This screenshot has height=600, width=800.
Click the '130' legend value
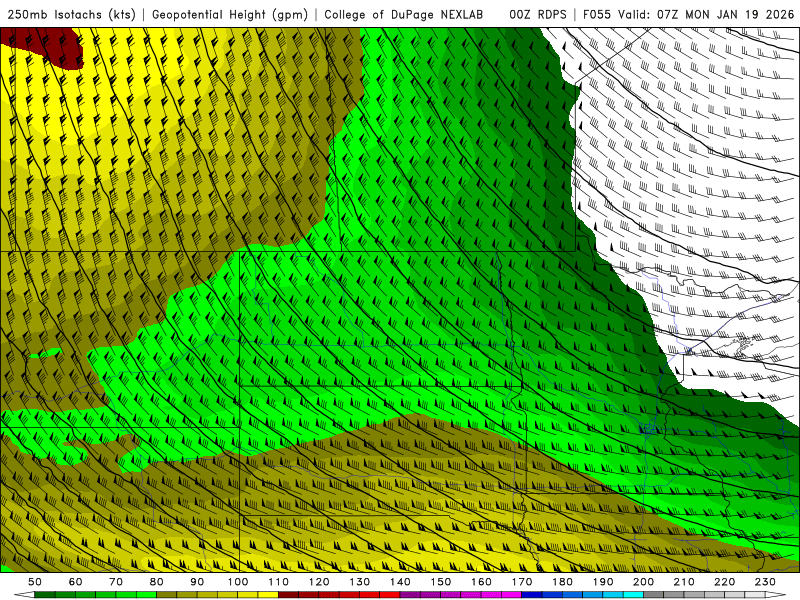click(360, 582)
